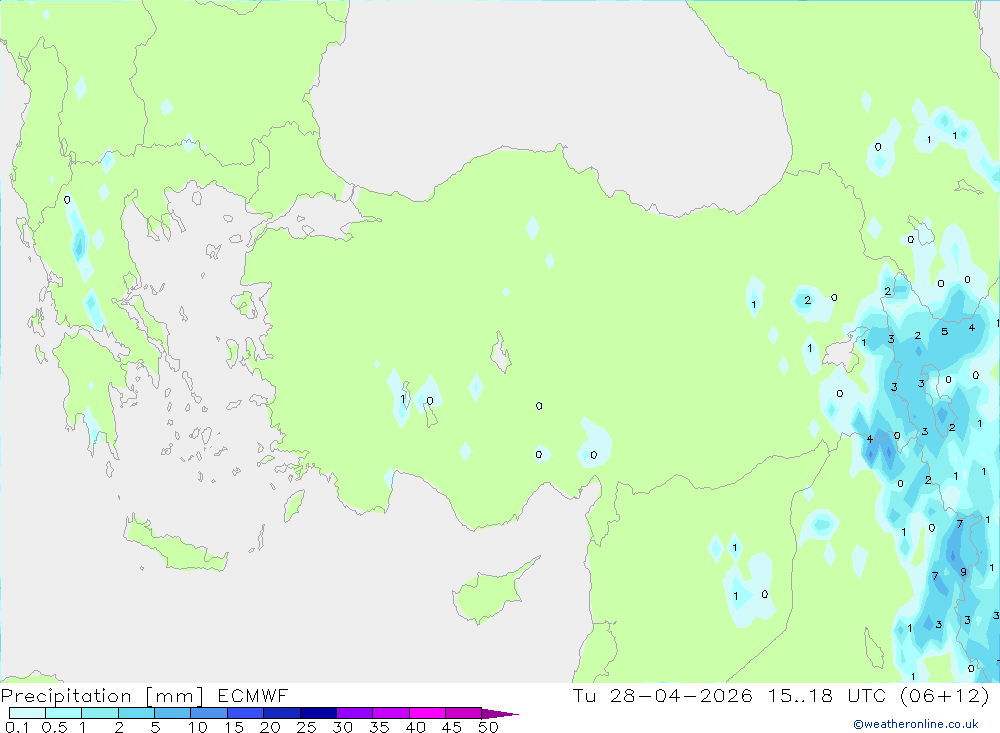The height and width of the screenshot is (733, 1000).
Task: Select the 'Precipitation [mm]' title text
Action: click(102, 696)
